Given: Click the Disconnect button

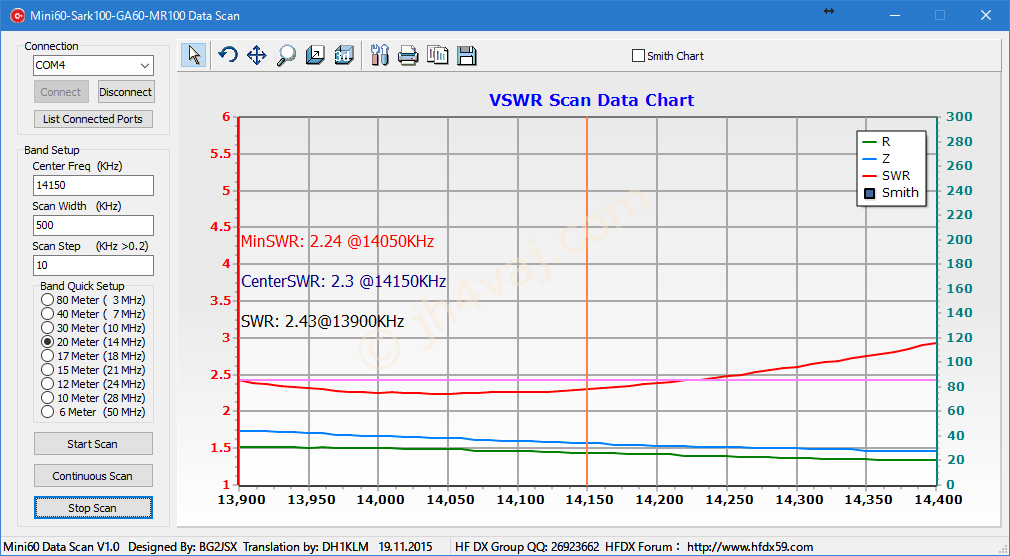Looking at the screenshot, I should coord(126,92).
